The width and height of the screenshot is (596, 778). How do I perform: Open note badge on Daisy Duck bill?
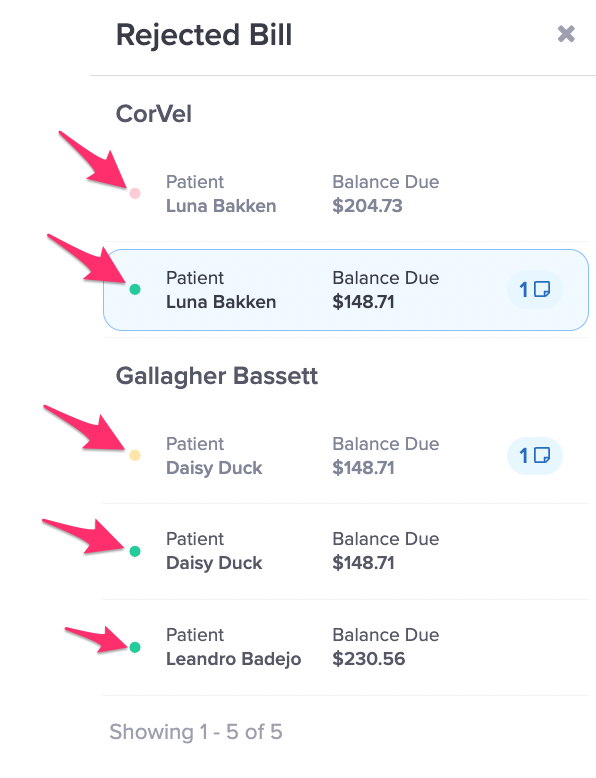click(x=534, y=455)
